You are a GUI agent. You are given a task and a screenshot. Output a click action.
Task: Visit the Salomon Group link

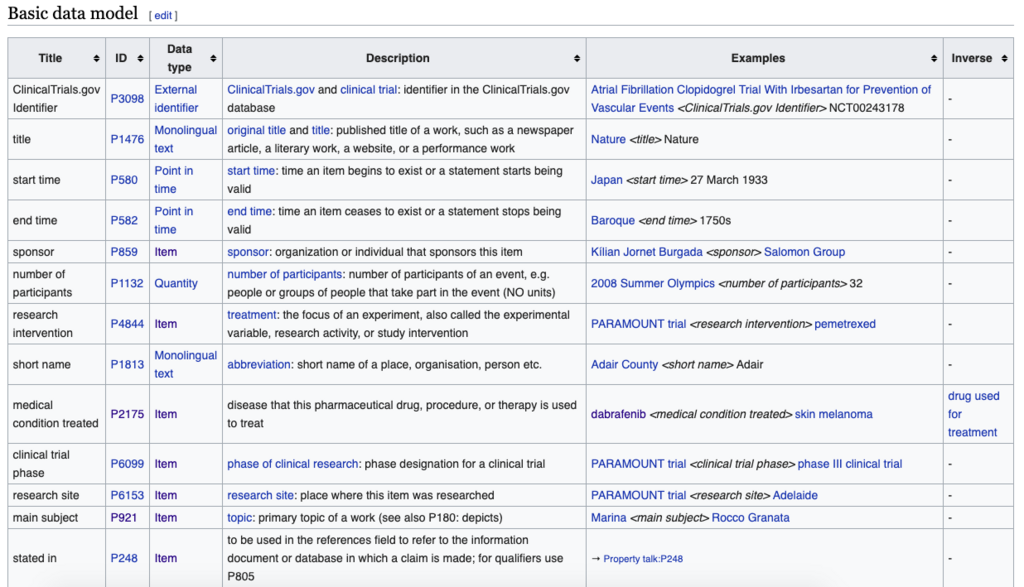pos(804,251)
